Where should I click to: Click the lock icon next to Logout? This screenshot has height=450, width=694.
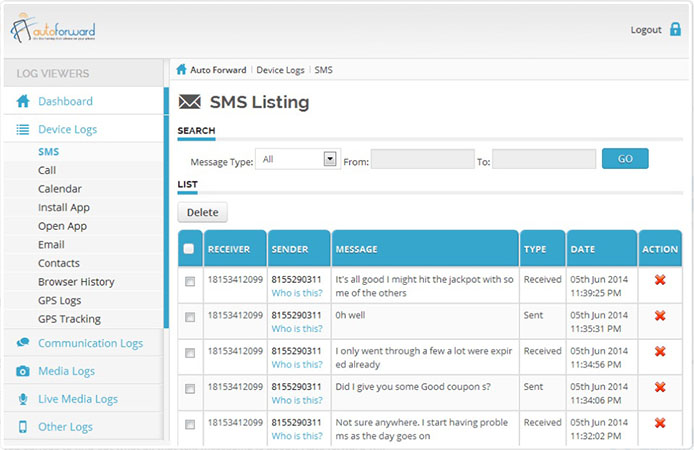675,30
